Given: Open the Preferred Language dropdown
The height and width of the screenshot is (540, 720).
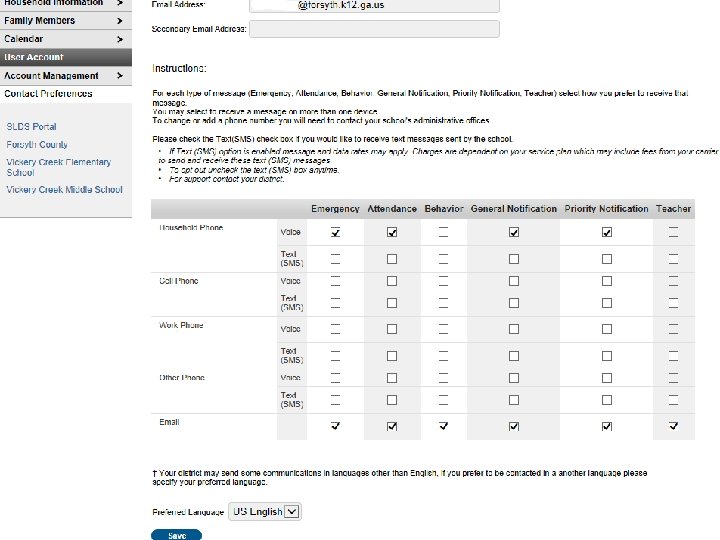Looking at the screenshot, I should click(265, 512).
